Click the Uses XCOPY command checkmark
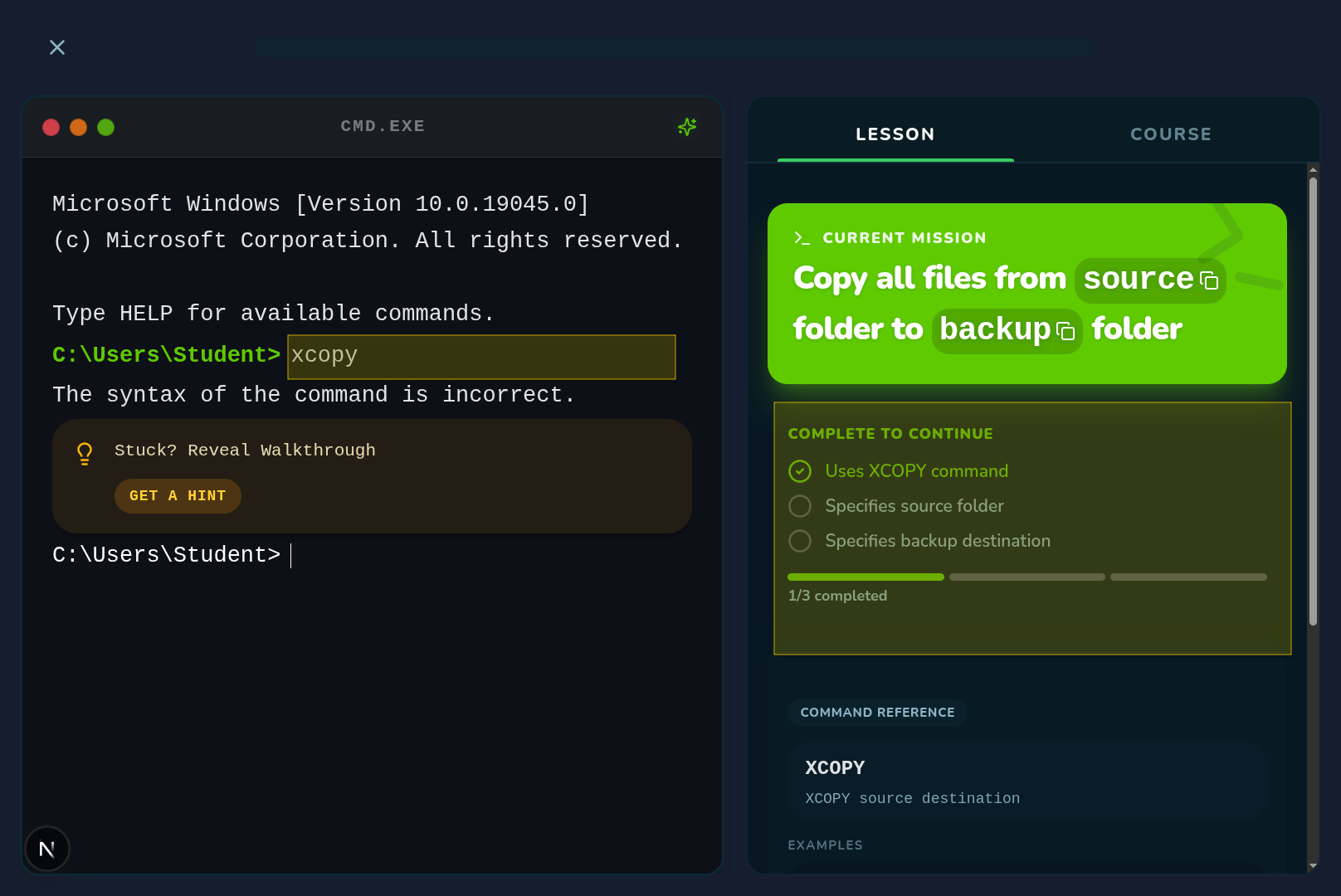Image resolution: width=1341 pixels, height=896 pixels. tap(800, 471)
